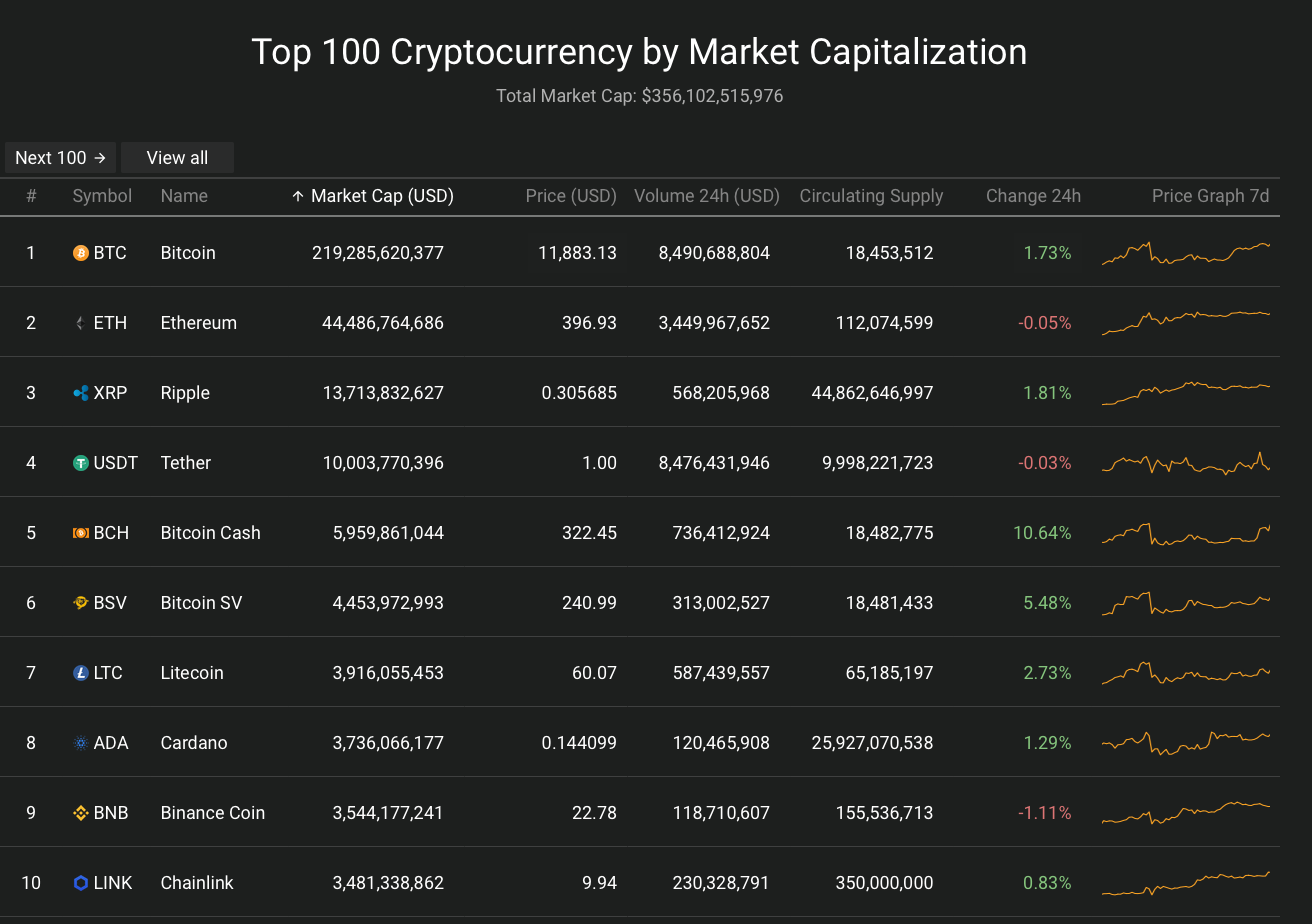Sort by Market Cap (USD) column

[x=373, y=196]
